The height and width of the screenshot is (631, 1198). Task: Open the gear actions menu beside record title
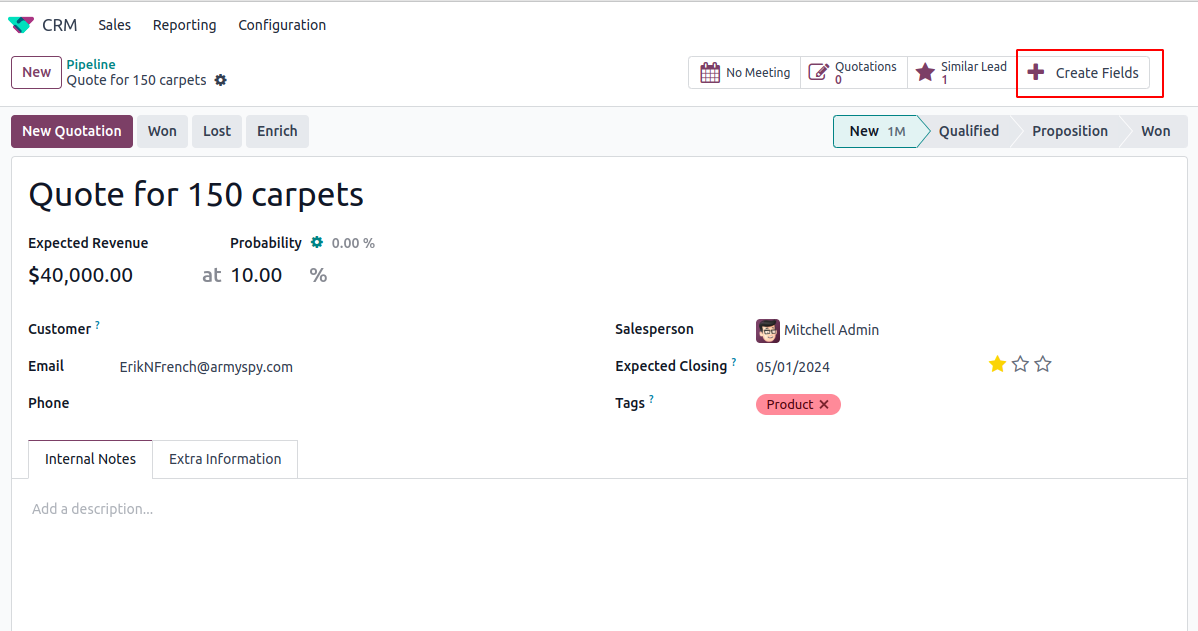tap(221, 80)
